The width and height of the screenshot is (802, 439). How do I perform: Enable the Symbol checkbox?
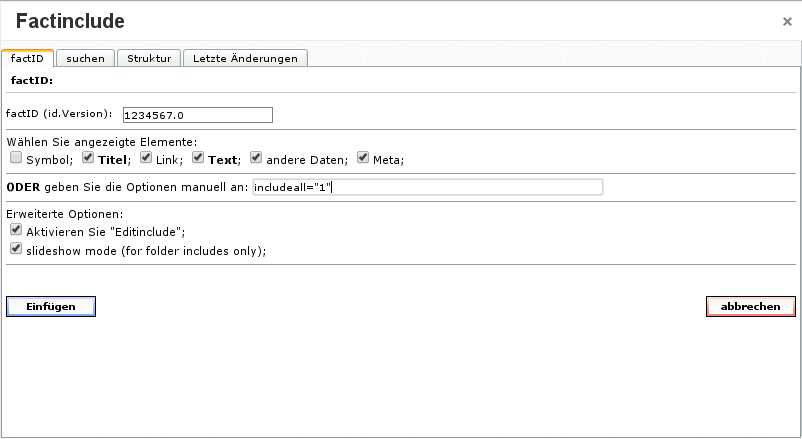coord(15,158)
